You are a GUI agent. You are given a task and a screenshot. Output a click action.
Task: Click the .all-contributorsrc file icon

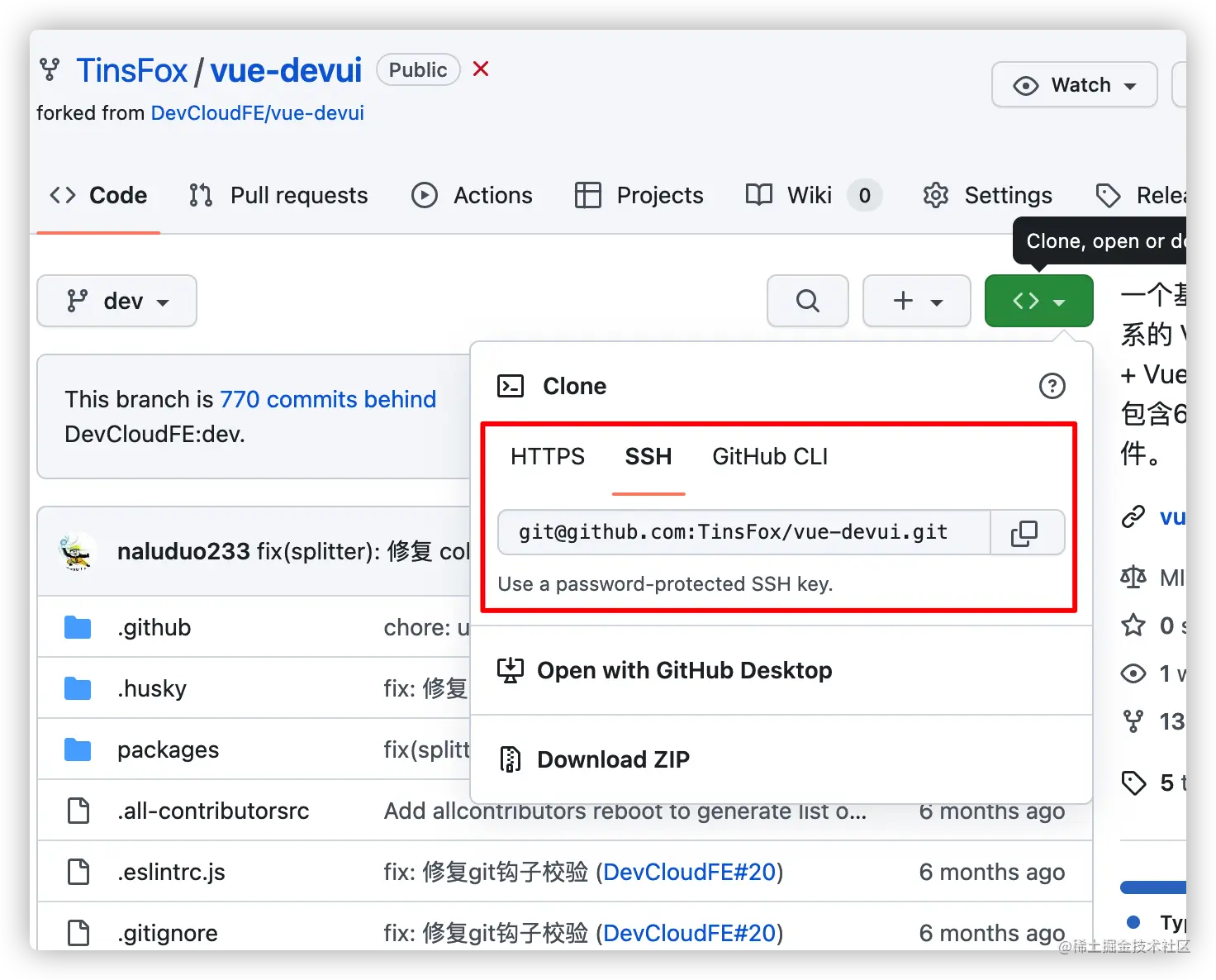(78, 811)
